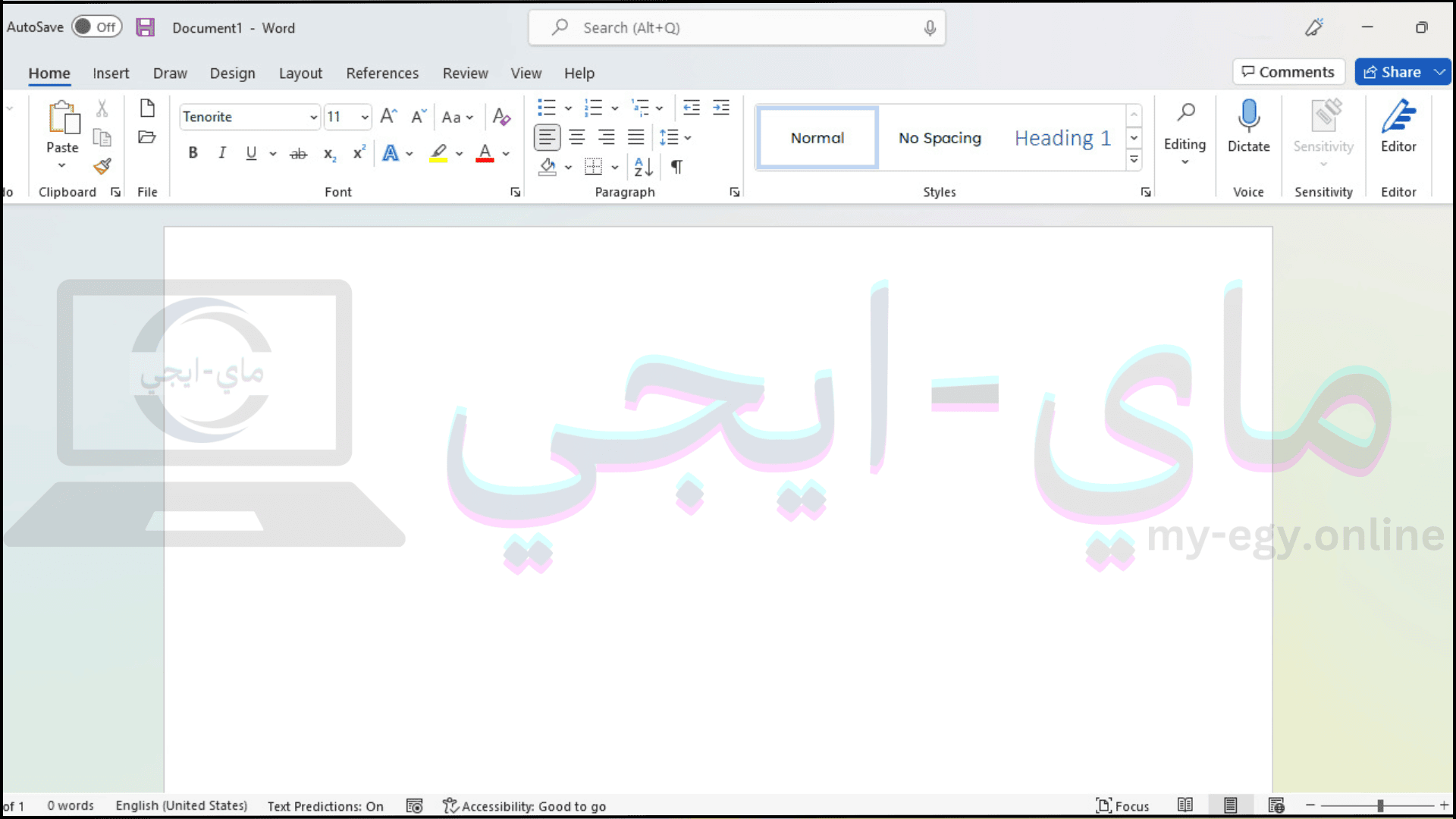Screen dimensions: 1456x819
Task: Toggle Bold formatting
Action: pyautogui.click(x=193, y=153)
